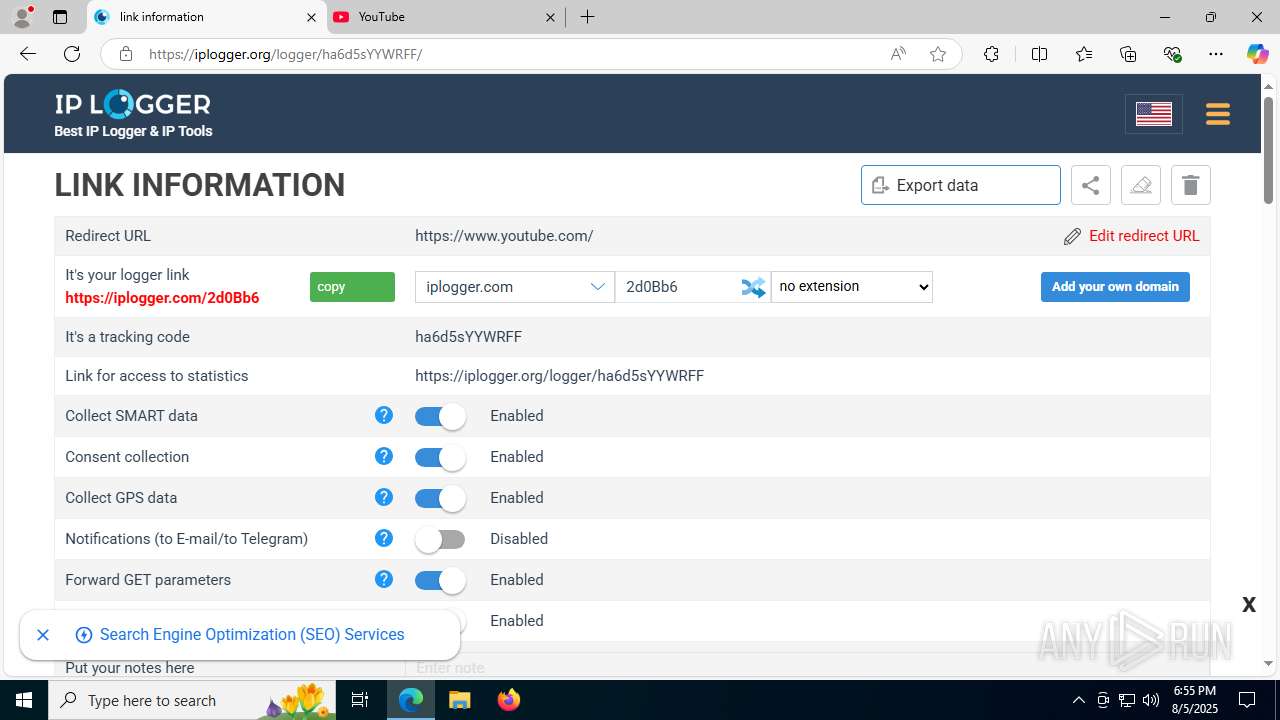1280x720 pixels.
Task: Select the https://www.youtube.com/ redirect URL text
Action: click(504, 236)
